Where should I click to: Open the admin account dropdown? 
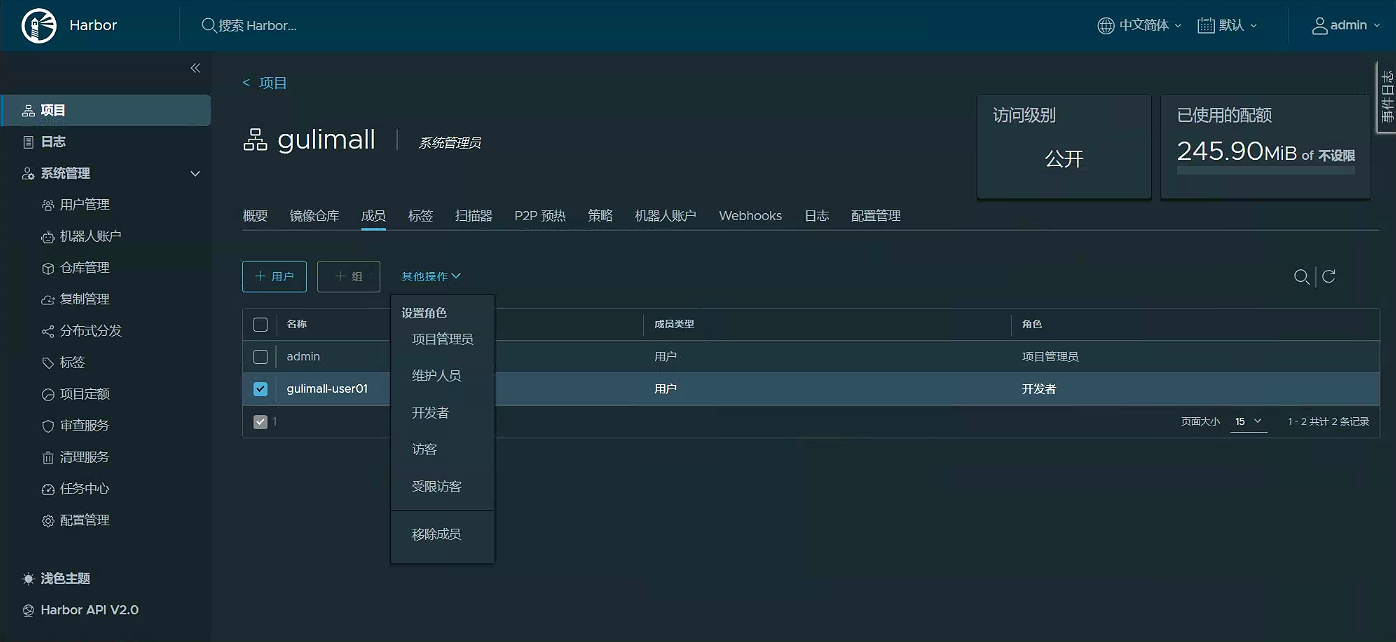[x=1347, y=26]
